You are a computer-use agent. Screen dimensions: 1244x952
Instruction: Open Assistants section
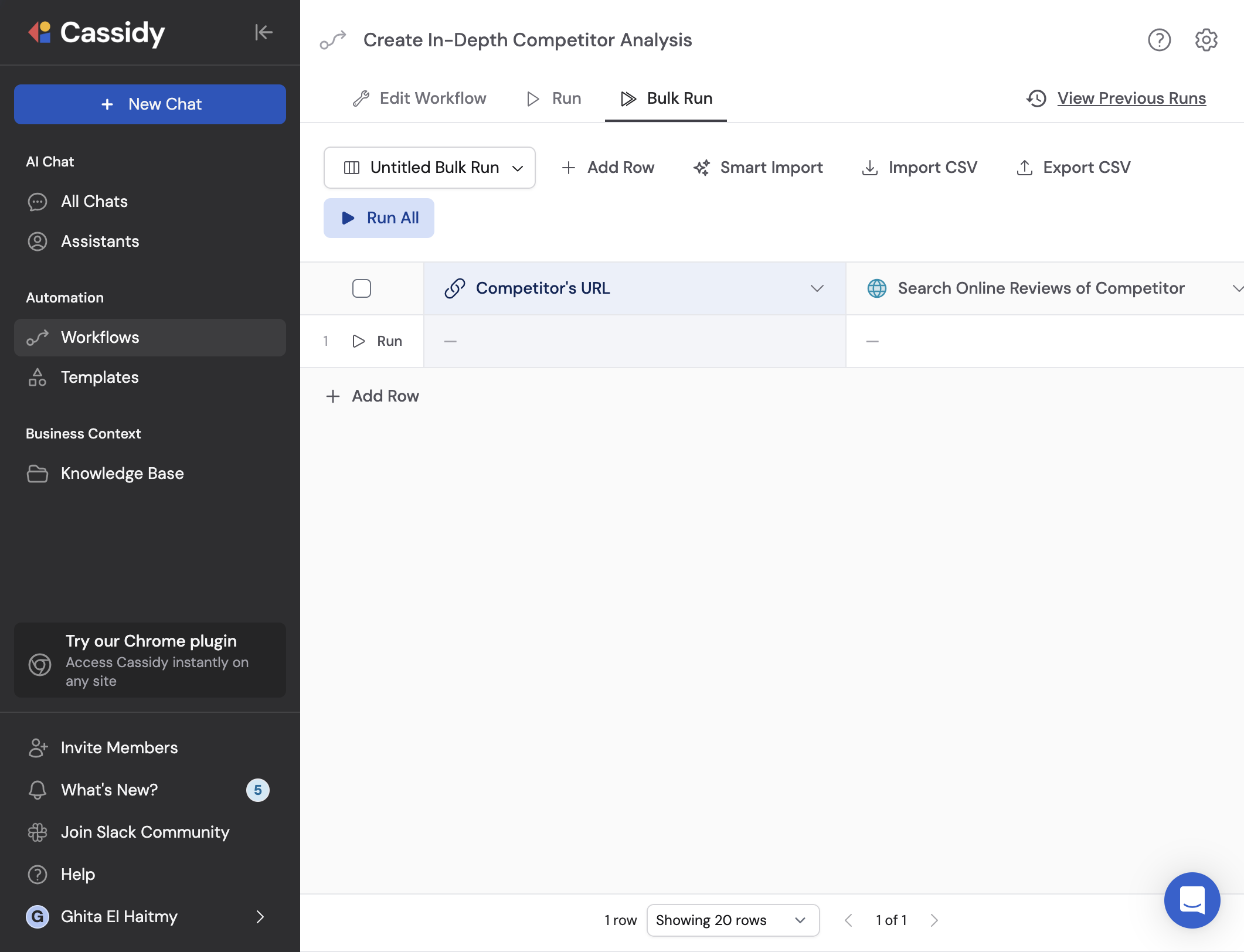pyautogui.click(x=150, y=242)
